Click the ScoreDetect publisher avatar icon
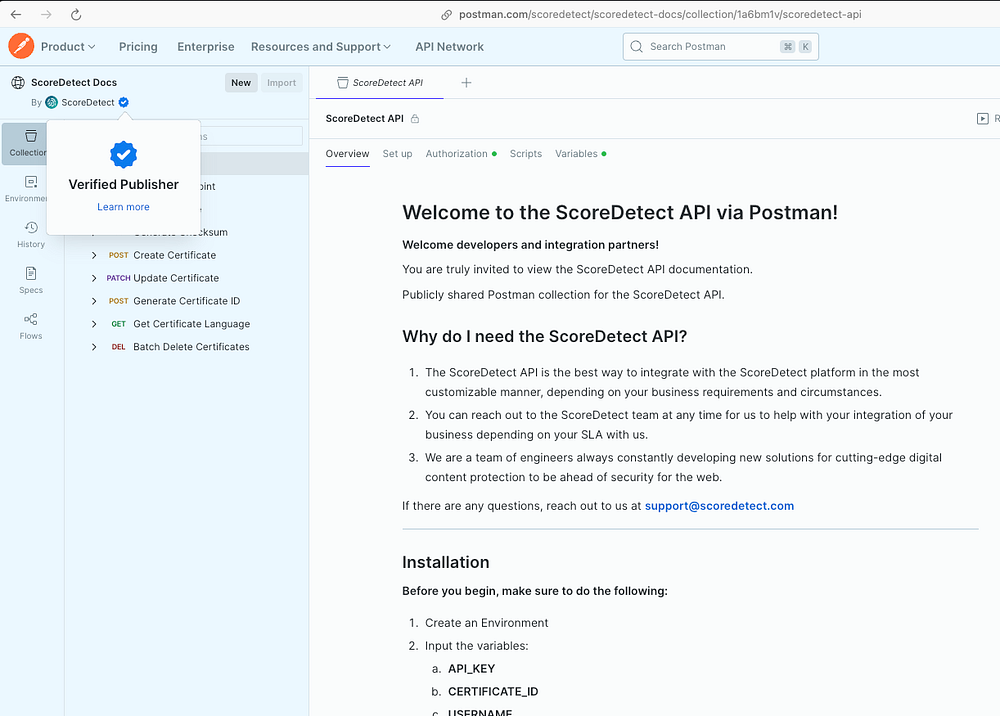Screen dimensions: 1000x716 tap(52, 102)
